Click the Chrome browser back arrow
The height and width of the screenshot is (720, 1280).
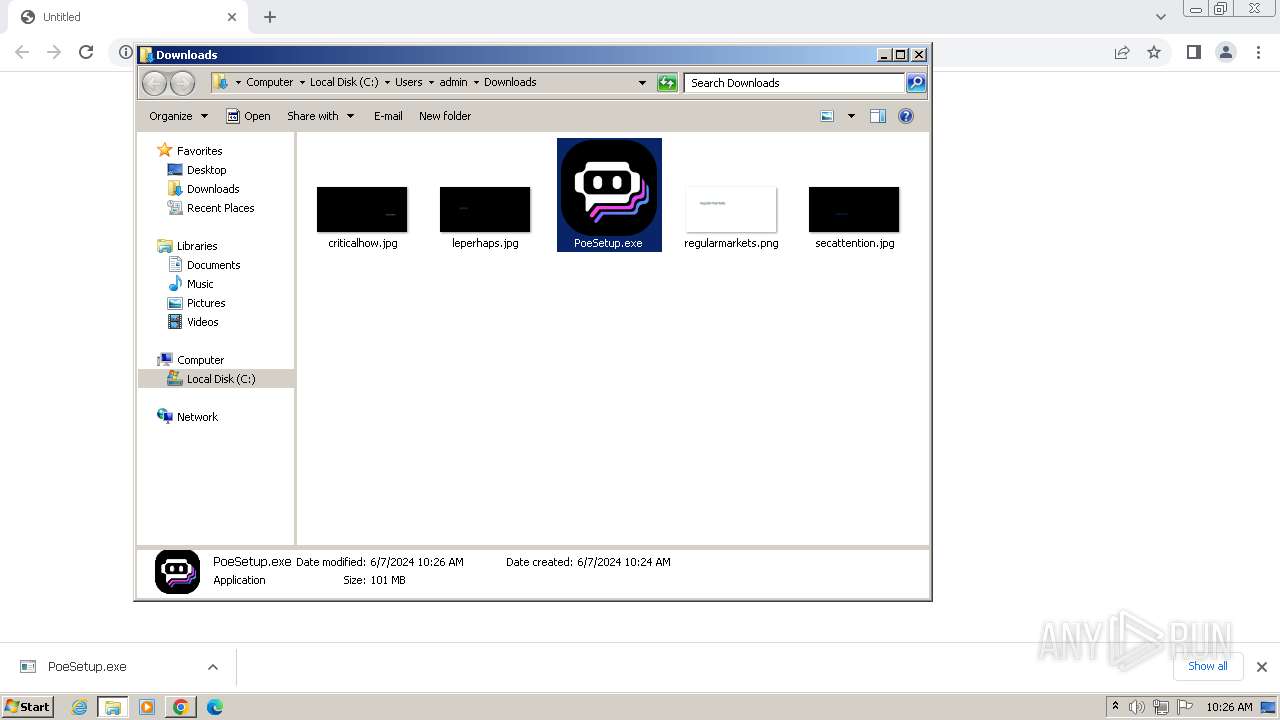coord(22,52)
